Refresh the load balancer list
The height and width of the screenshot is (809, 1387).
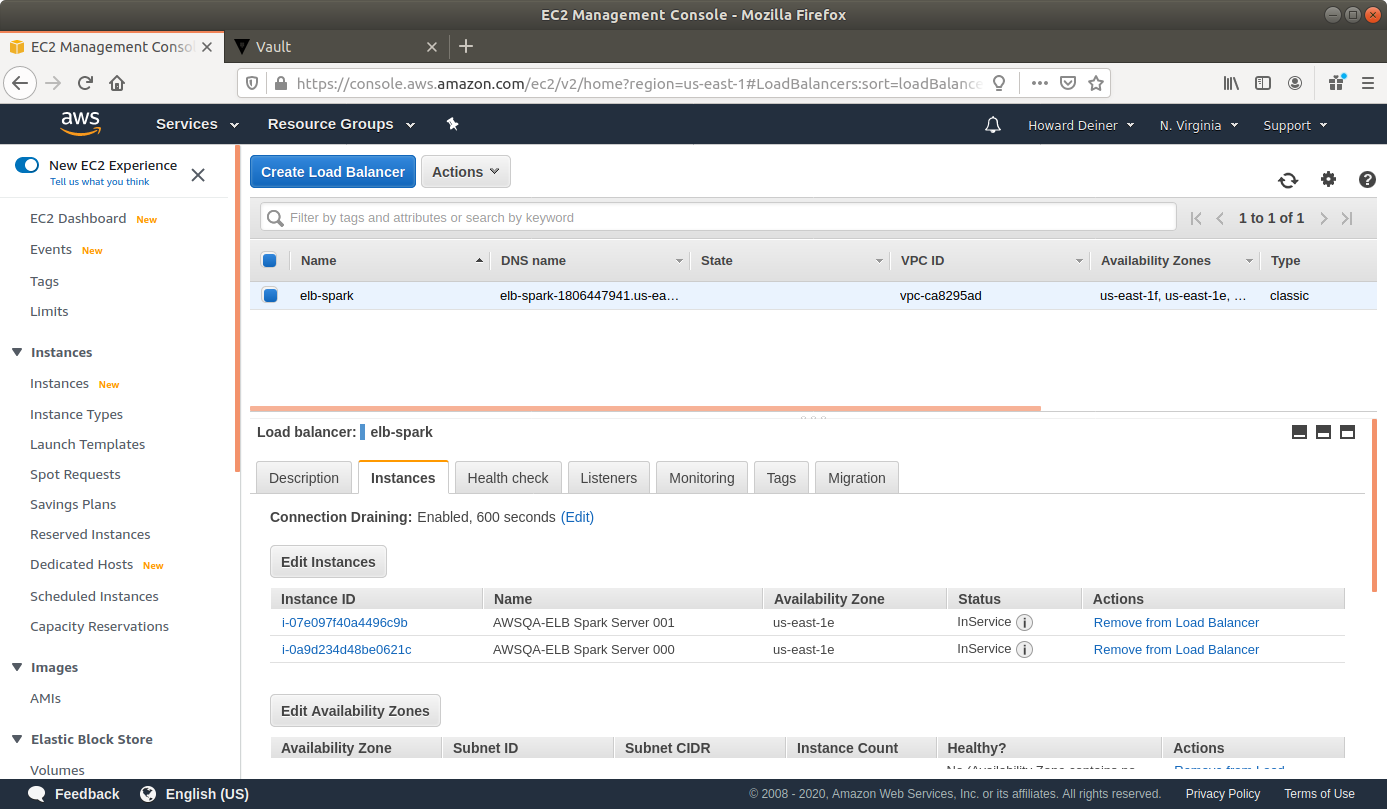pyautogui.click(x=1288, y=180)
